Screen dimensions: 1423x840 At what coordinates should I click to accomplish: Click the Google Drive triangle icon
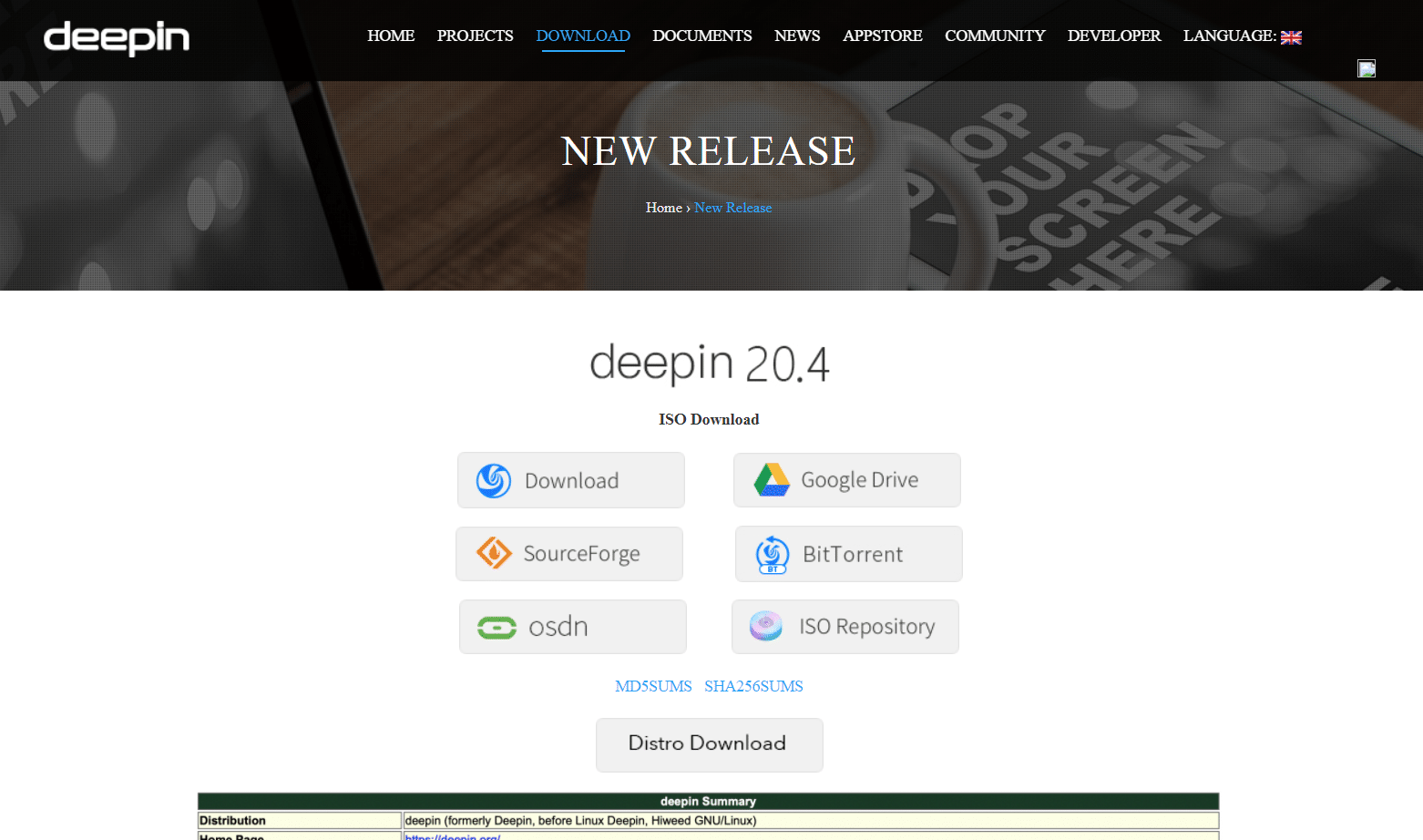pos(772,479)
